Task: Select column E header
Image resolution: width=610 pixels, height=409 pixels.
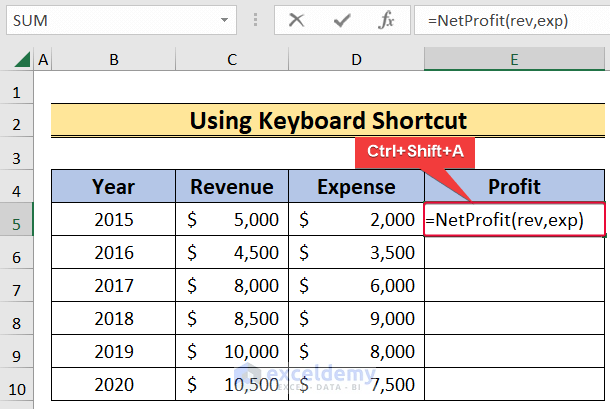Action: pyautogui.click(x=514, y=61)
